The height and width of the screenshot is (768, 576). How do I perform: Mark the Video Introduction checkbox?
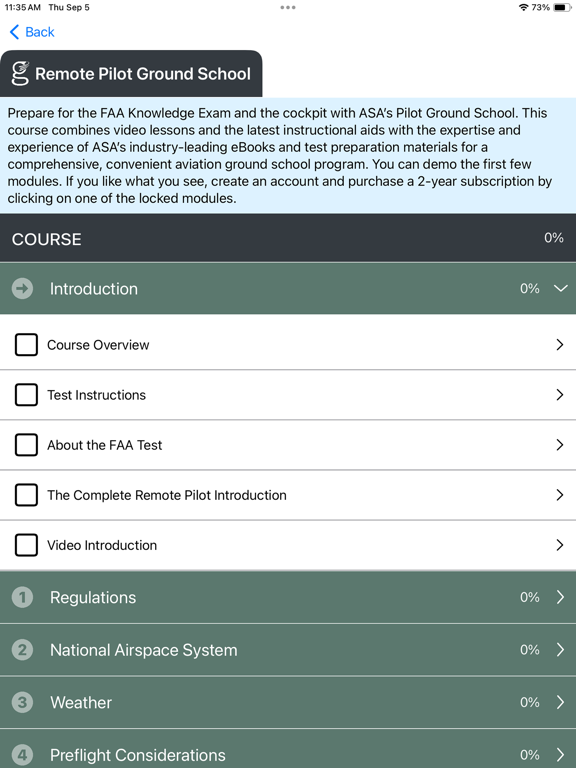coord(26,545)
